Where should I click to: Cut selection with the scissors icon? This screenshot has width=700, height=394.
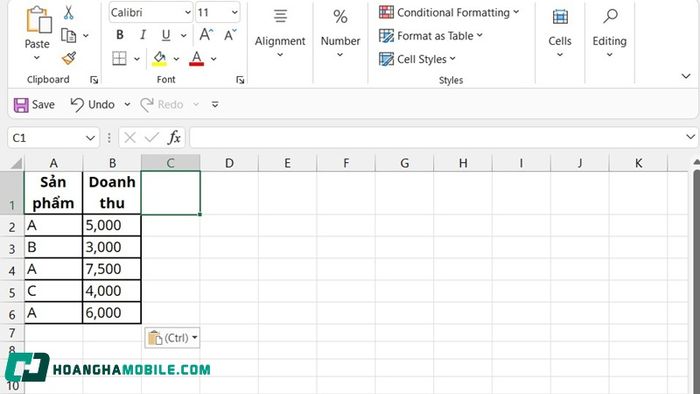(68, 13)
